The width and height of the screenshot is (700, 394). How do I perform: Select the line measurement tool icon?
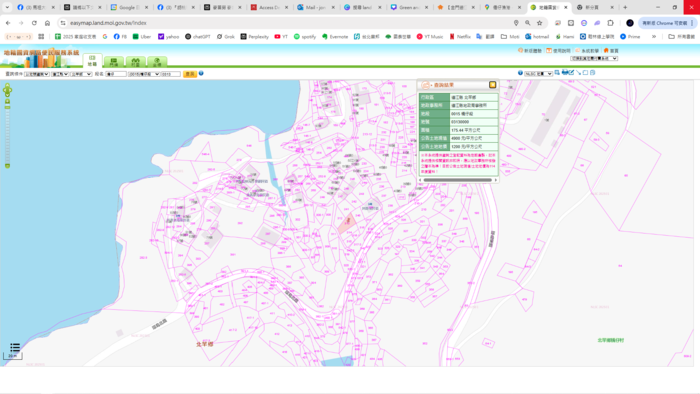pos(579,72)
